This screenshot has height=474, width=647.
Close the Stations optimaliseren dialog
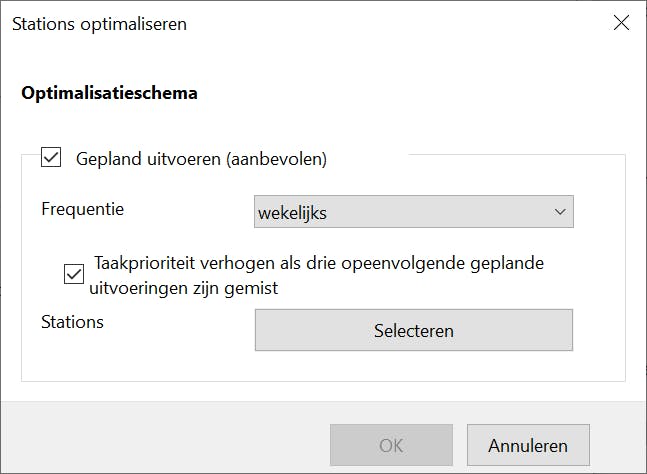pyautogui.click(x=621, y=23)
